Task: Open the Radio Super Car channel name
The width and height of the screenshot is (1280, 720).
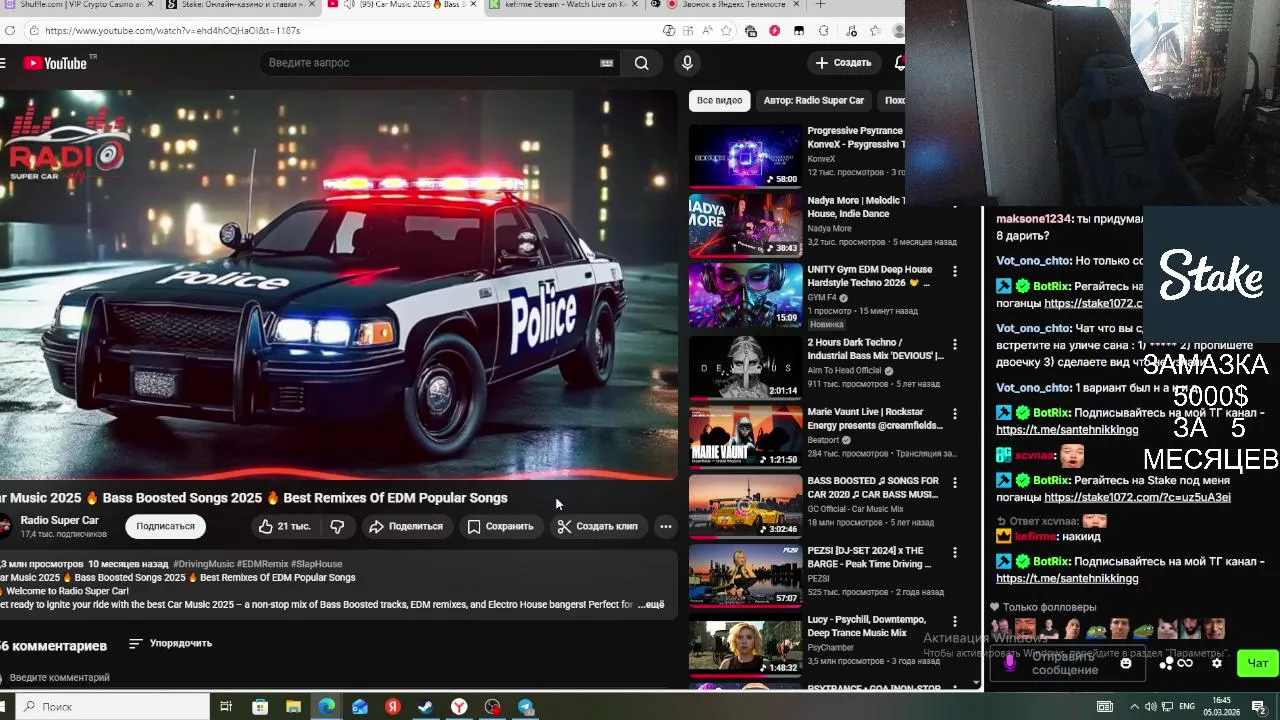Action: tap(60, 520)
